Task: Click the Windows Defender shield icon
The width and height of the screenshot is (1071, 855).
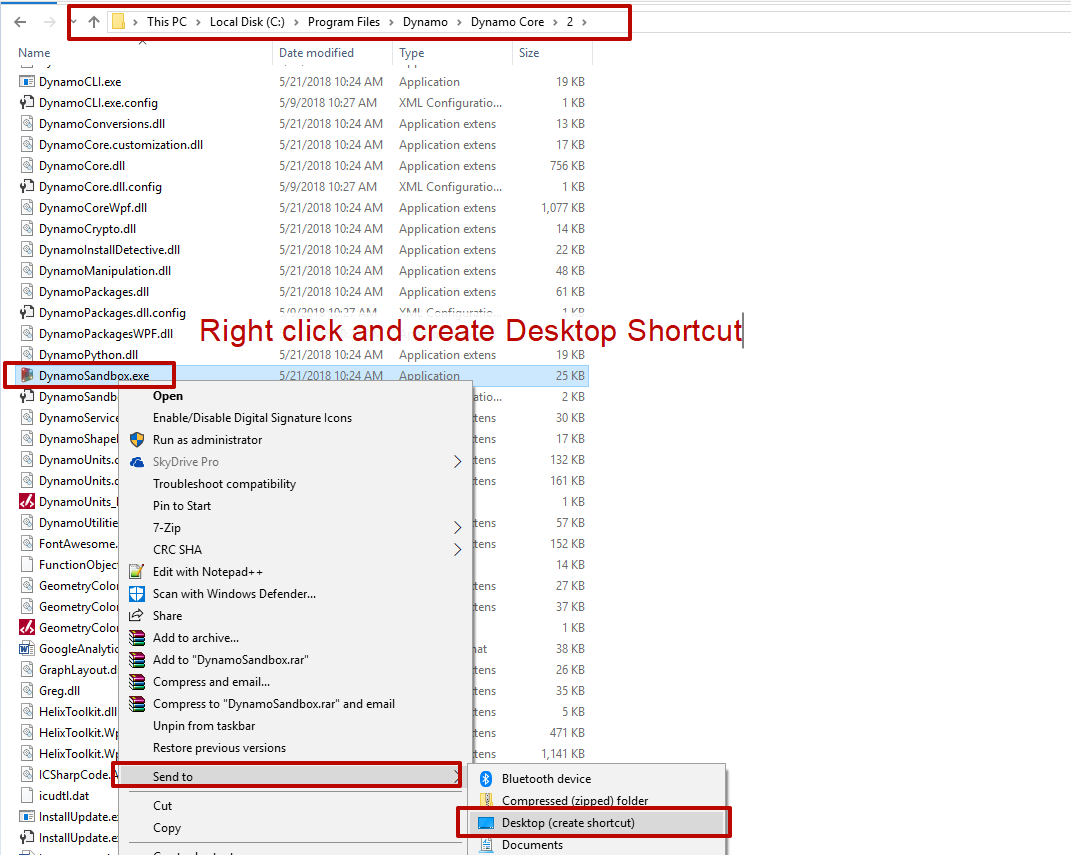Action: click(137, 593)
